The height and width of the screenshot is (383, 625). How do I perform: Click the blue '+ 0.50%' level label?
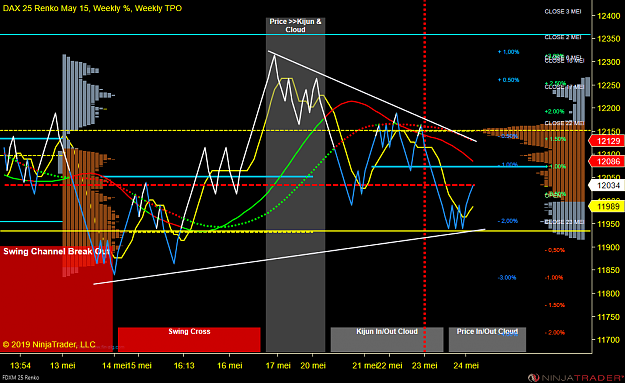508,80
